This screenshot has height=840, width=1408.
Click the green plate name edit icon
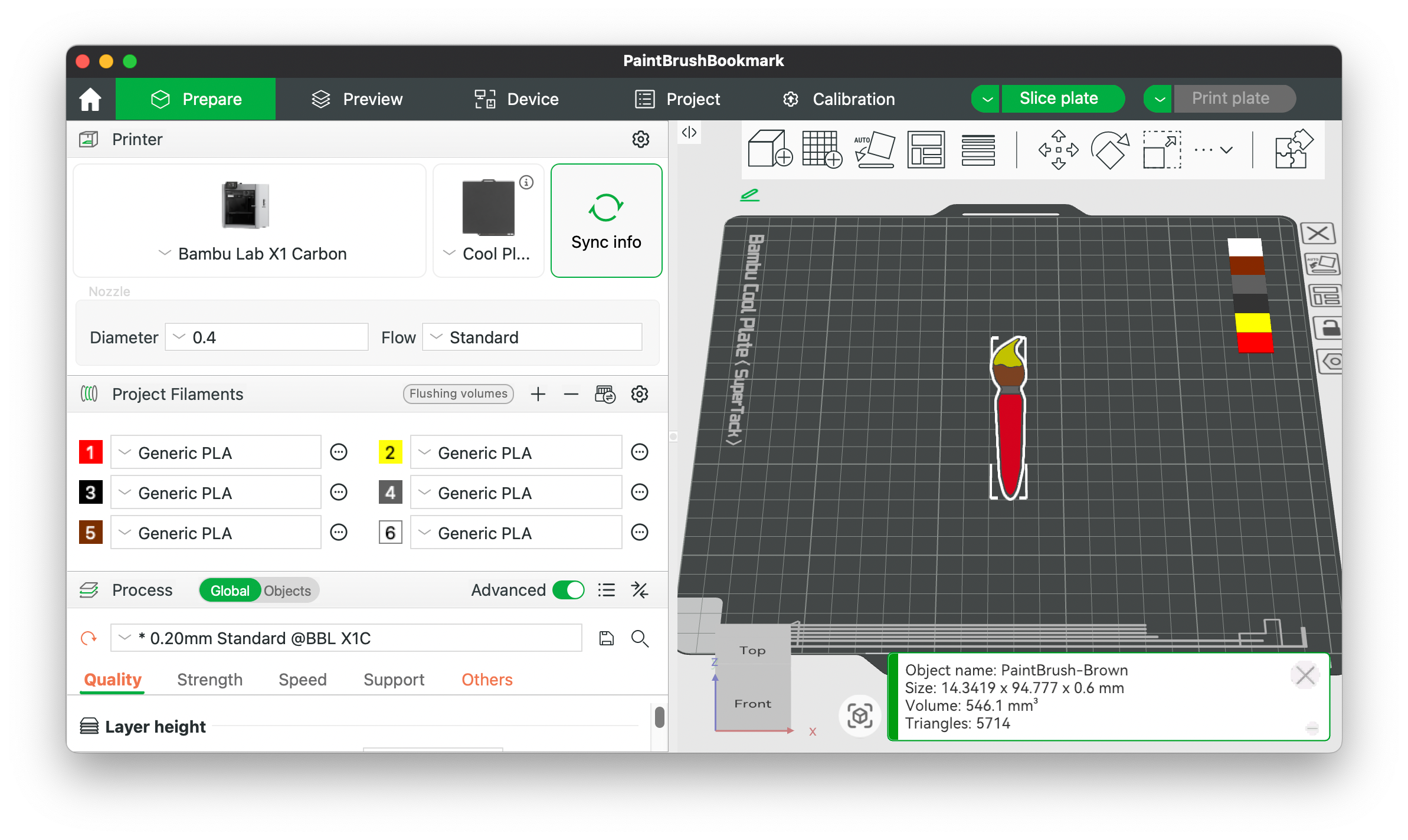point(749,195)
